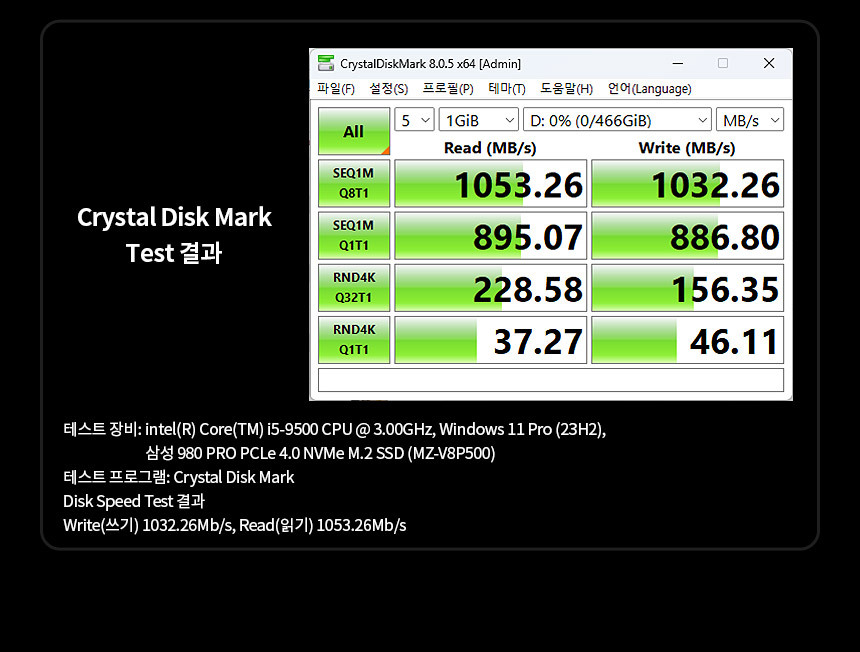Click the CrystalDiskMark title bar app icon

coord(326,63)
